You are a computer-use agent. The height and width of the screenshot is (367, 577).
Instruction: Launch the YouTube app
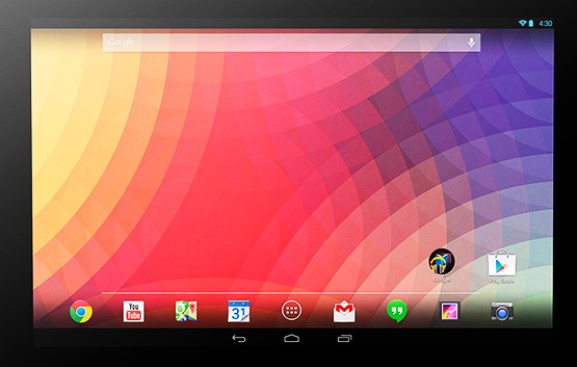[x=134, y=311]
